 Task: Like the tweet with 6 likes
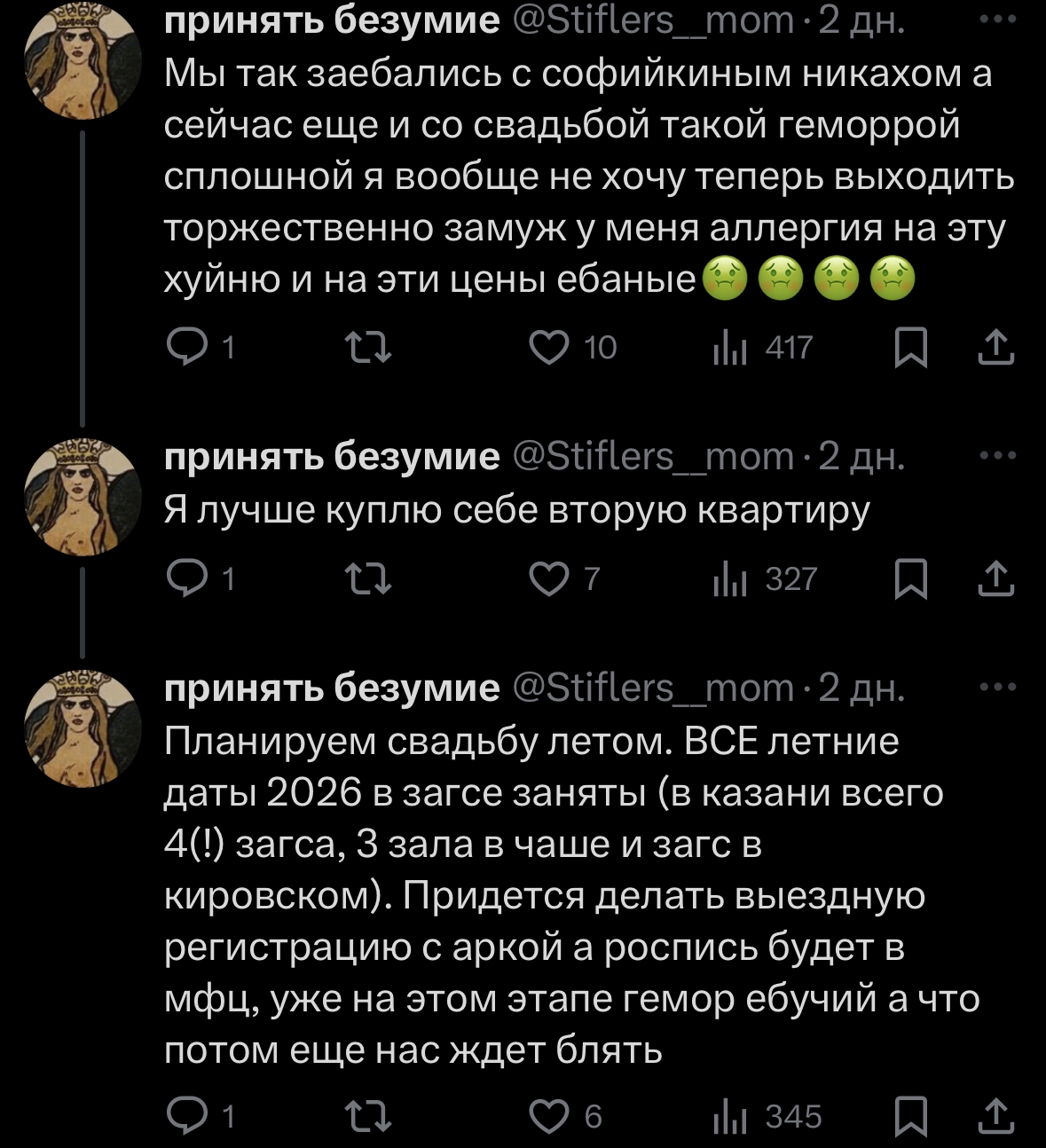point(549,1116)
